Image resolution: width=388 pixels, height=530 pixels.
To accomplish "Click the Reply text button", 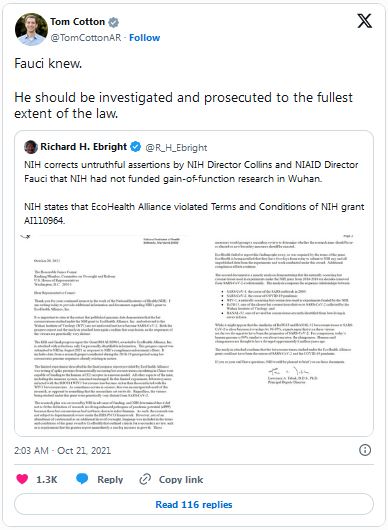I will pyautogui.click(x=110, y=479).
